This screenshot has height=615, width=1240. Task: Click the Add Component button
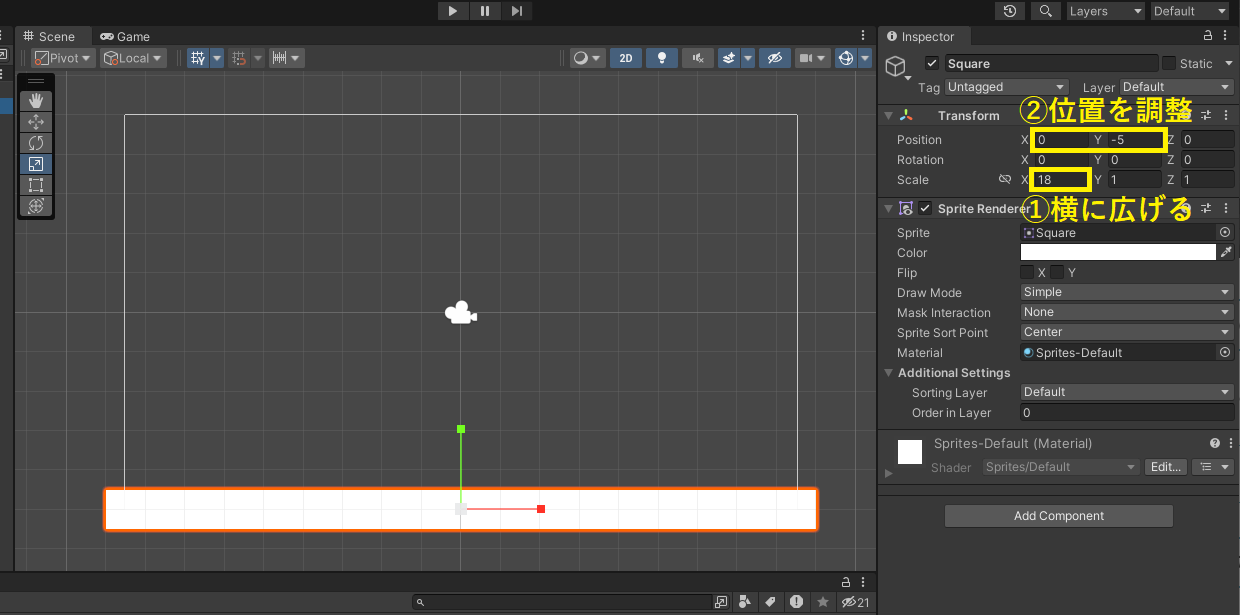coord(1058,515)
